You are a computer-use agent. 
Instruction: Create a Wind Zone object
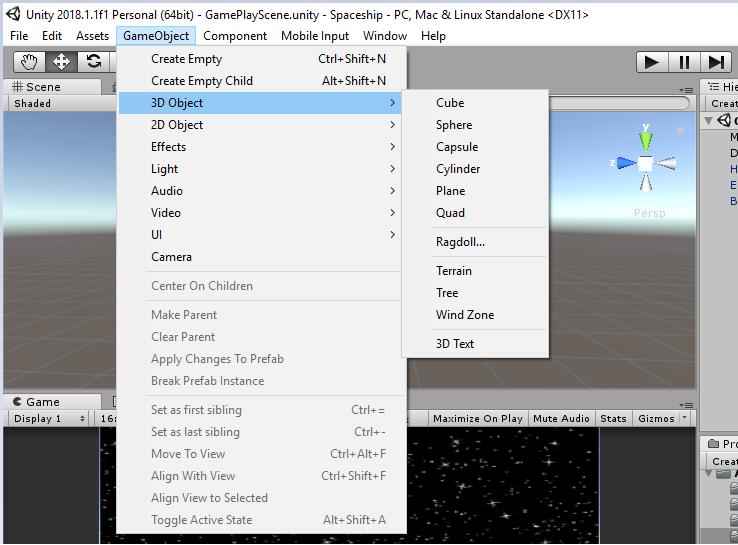(475, 315)
